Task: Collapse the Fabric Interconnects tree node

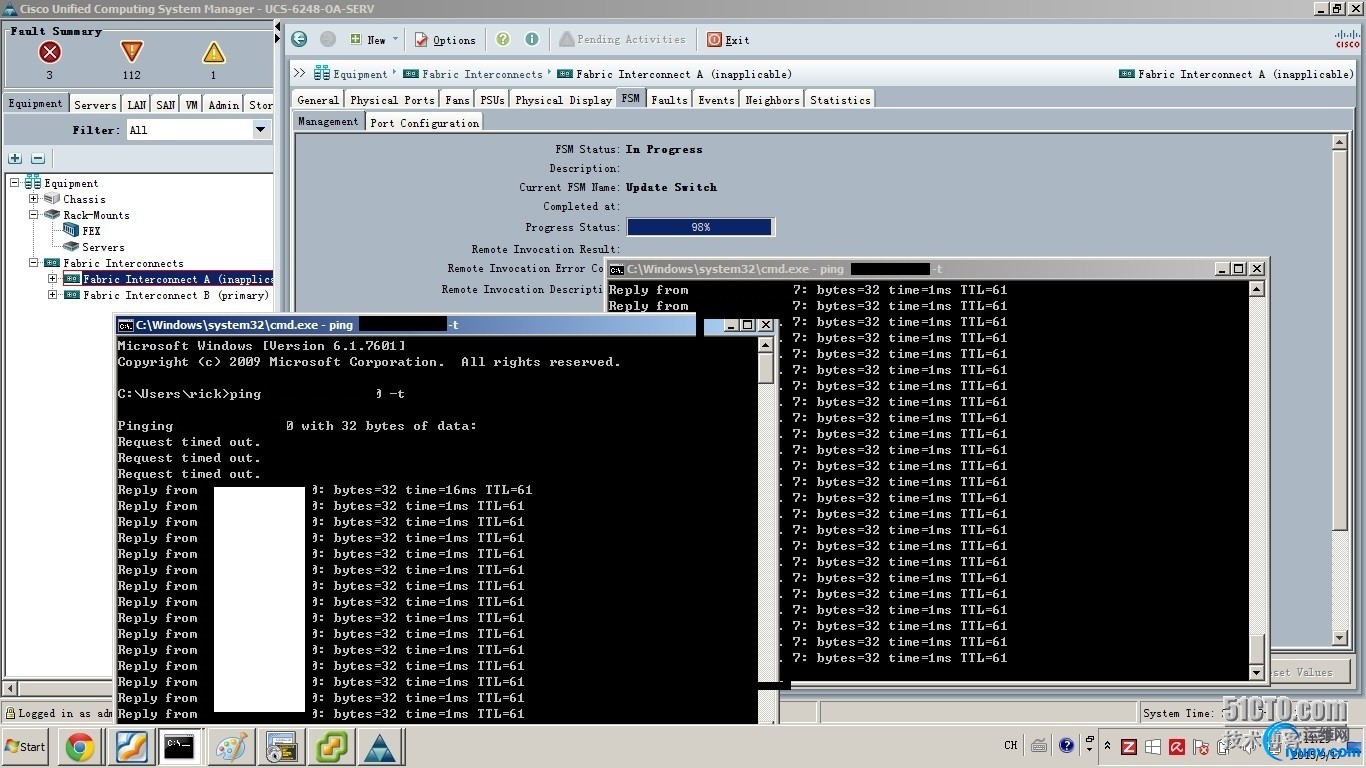Action: click(34, 263)
